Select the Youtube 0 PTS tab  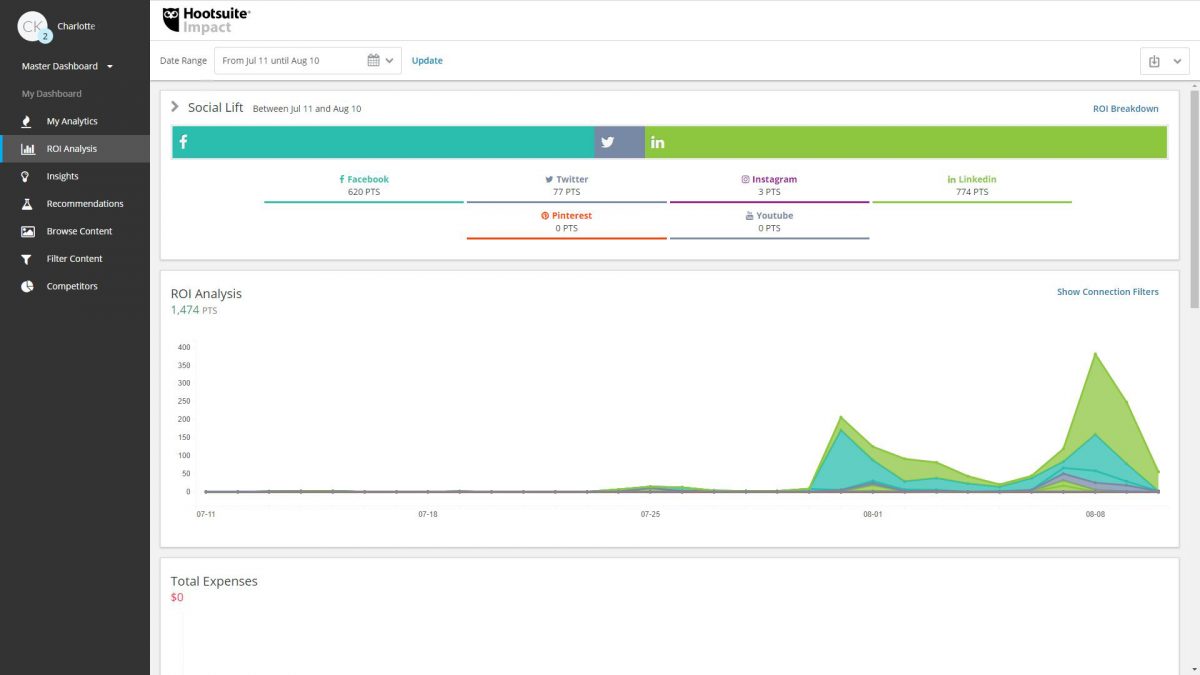click(769, 222)
